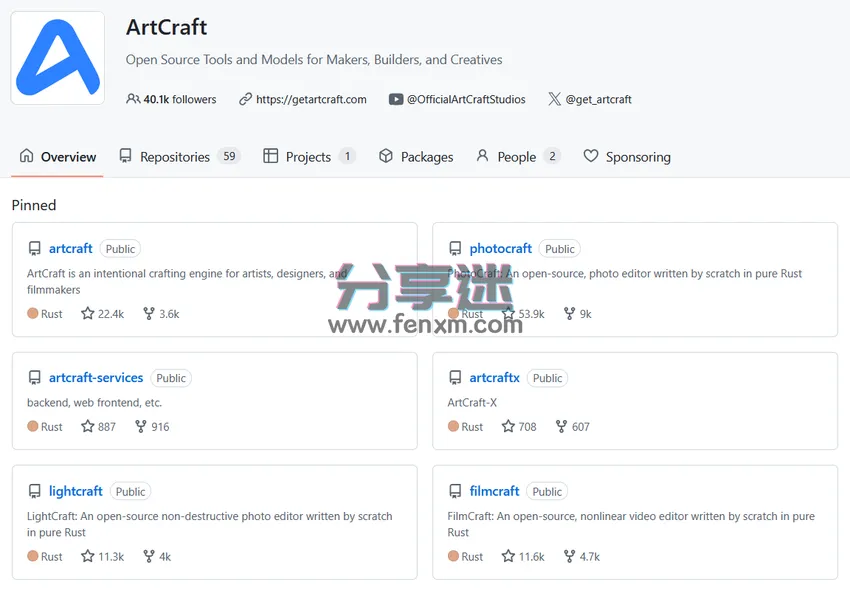Click the Pinned section heading

point(34,205)
